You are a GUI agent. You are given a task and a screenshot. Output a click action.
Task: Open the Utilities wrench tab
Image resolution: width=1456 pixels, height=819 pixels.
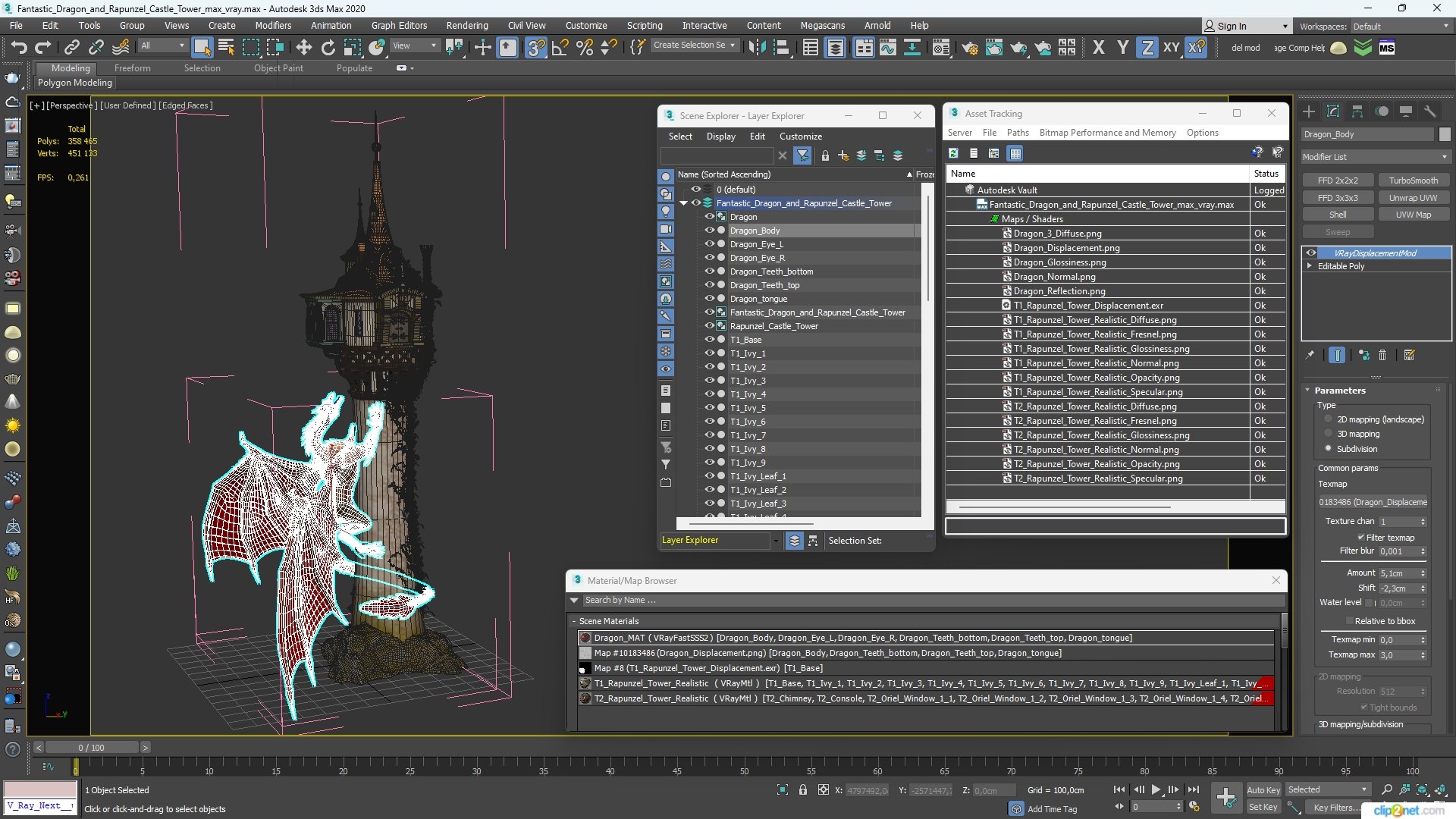click(1430, 111)
